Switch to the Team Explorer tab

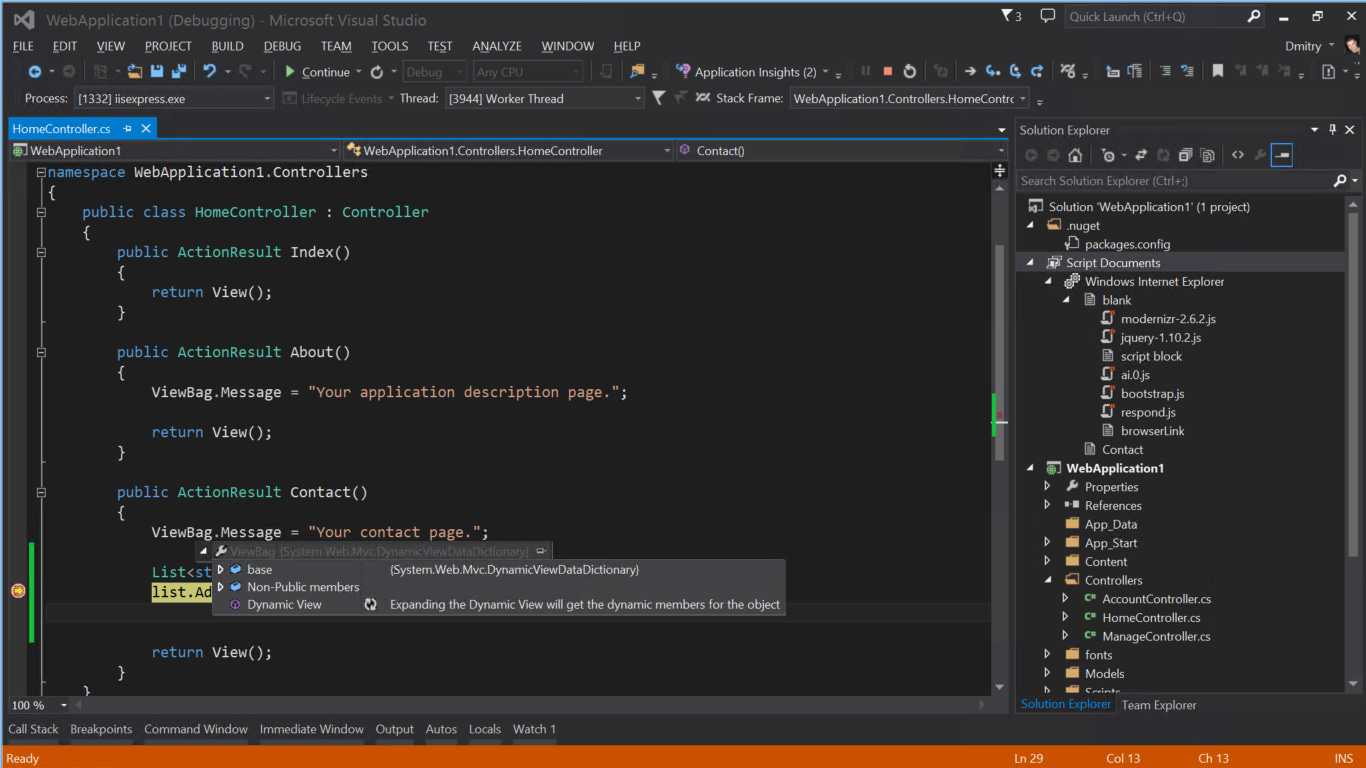tap(1158, 705)
